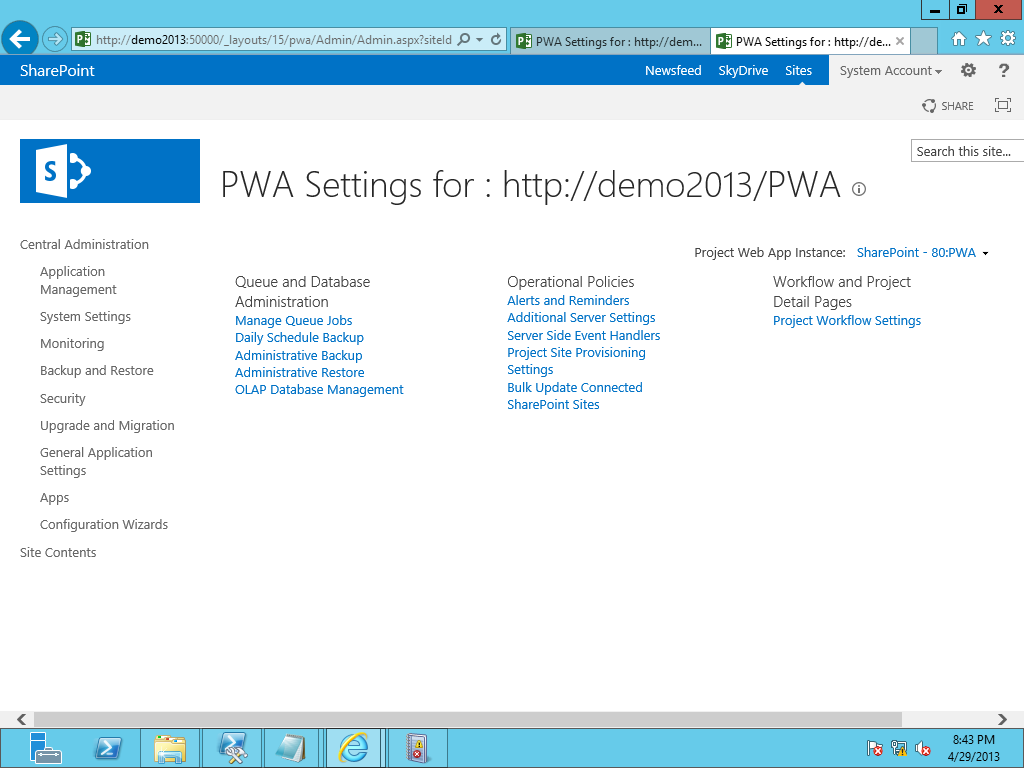
Task: Open Site Contents in sidebar
Action: pos(58,552)
